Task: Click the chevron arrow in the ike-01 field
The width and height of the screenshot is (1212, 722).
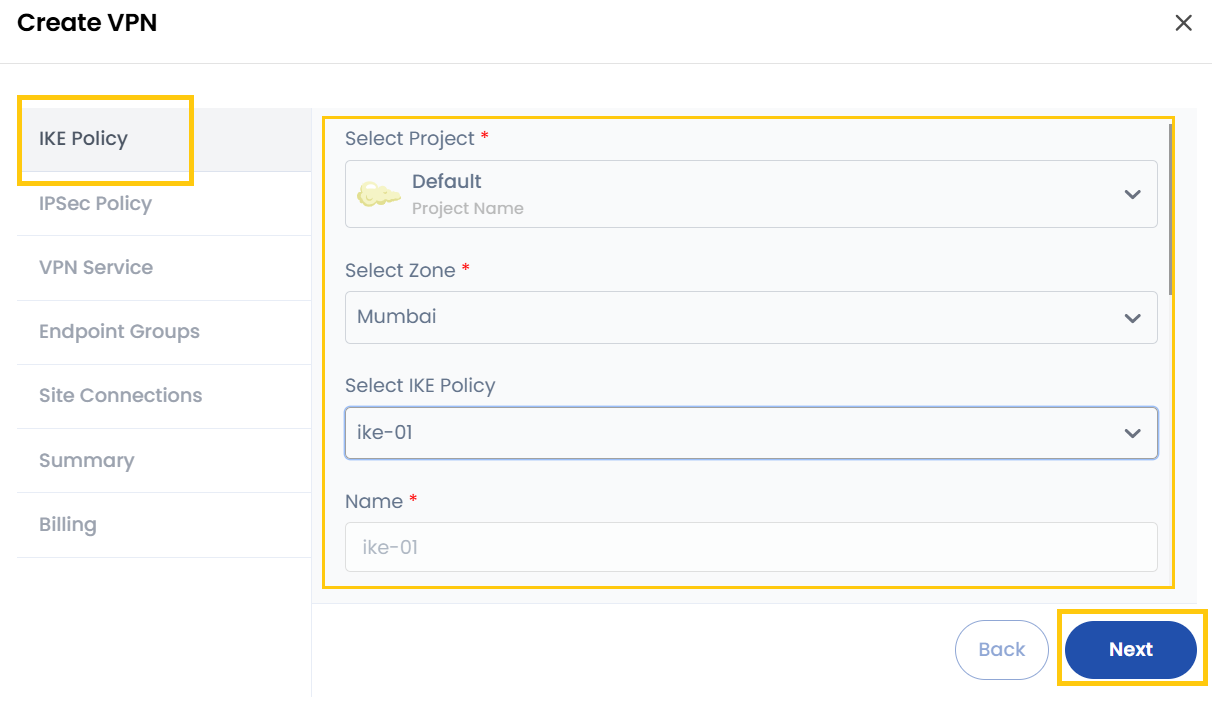Action: pos(1132,433)
